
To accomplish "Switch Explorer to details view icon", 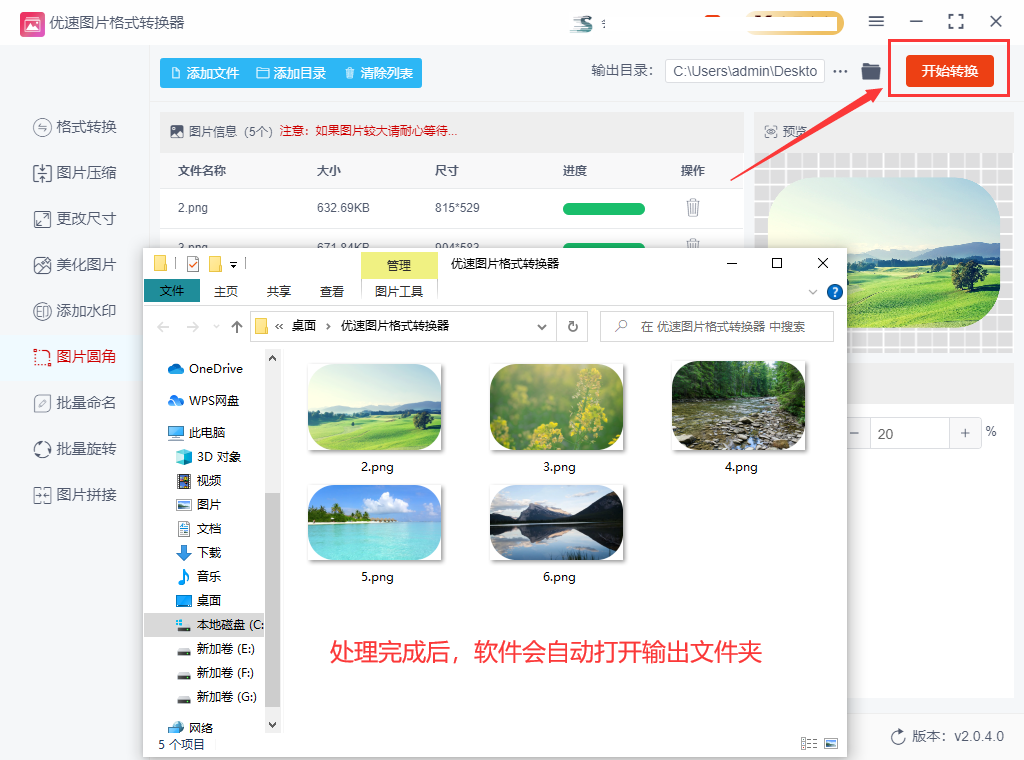I will (808, 744).
